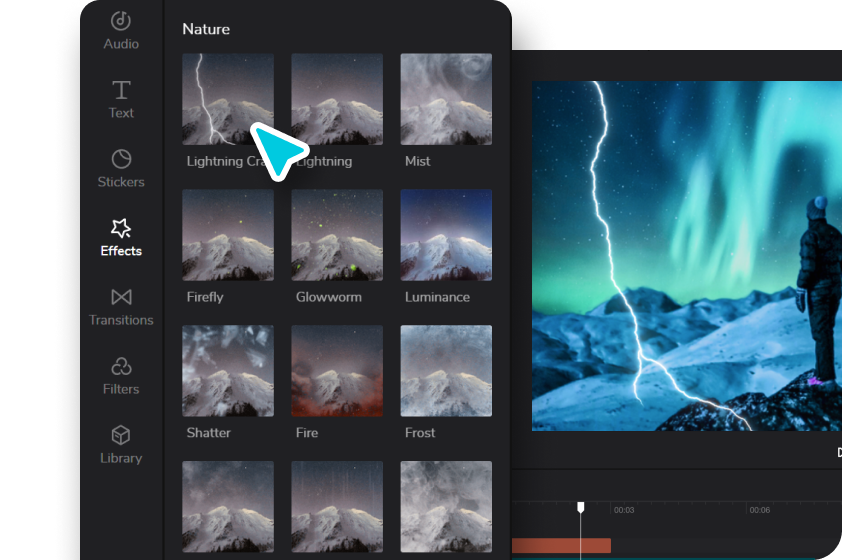Apply the Luminance effect thumbnail
The image size is (842, 560).
446,235
